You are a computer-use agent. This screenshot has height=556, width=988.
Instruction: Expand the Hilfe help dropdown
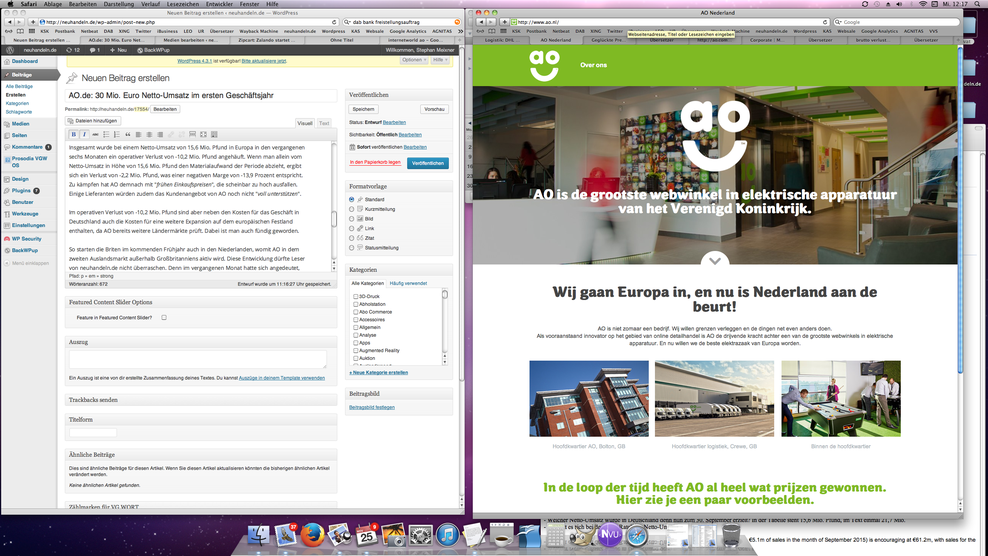click(x=440, y=60)
